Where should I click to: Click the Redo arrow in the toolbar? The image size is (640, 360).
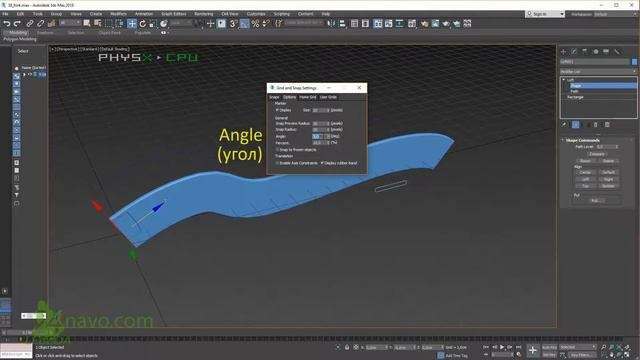coord(17,24)
